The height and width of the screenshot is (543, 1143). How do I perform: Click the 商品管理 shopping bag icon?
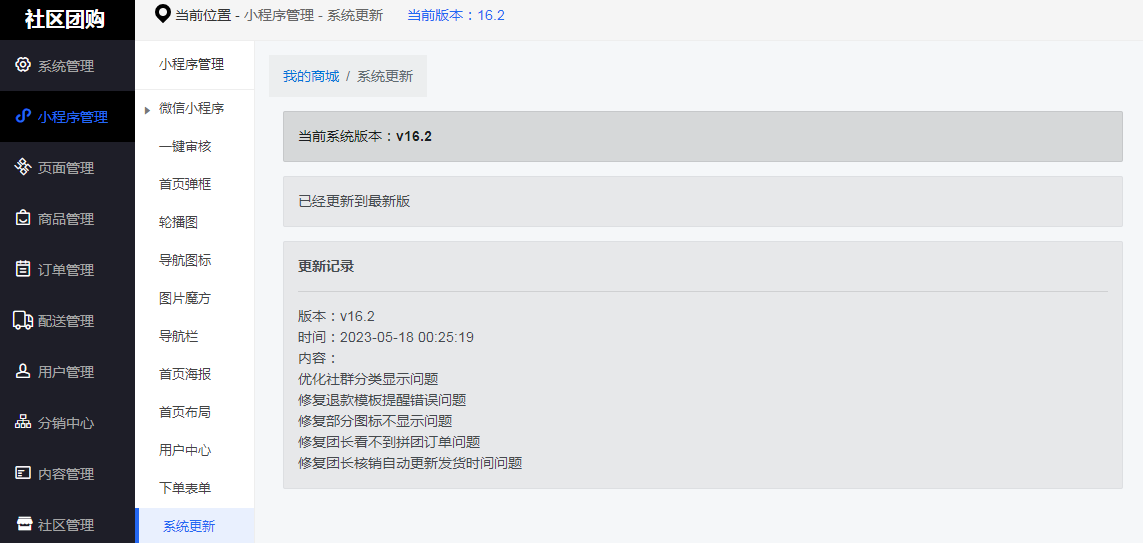tap(23, 218)
